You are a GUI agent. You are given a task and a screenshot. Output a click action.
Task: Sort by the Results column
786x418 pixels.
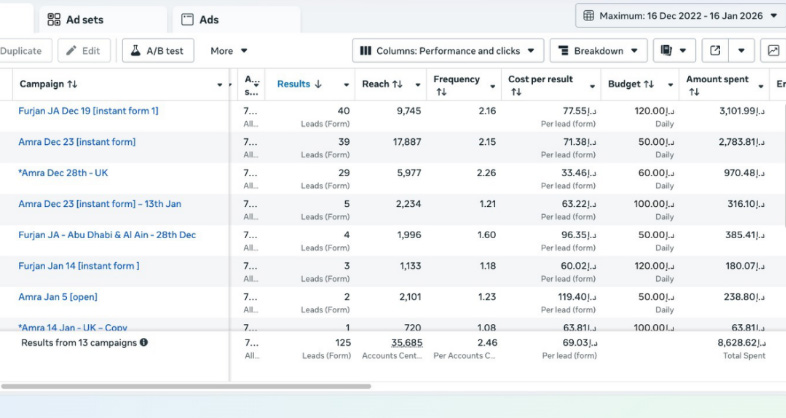click(x=299, y=84)
